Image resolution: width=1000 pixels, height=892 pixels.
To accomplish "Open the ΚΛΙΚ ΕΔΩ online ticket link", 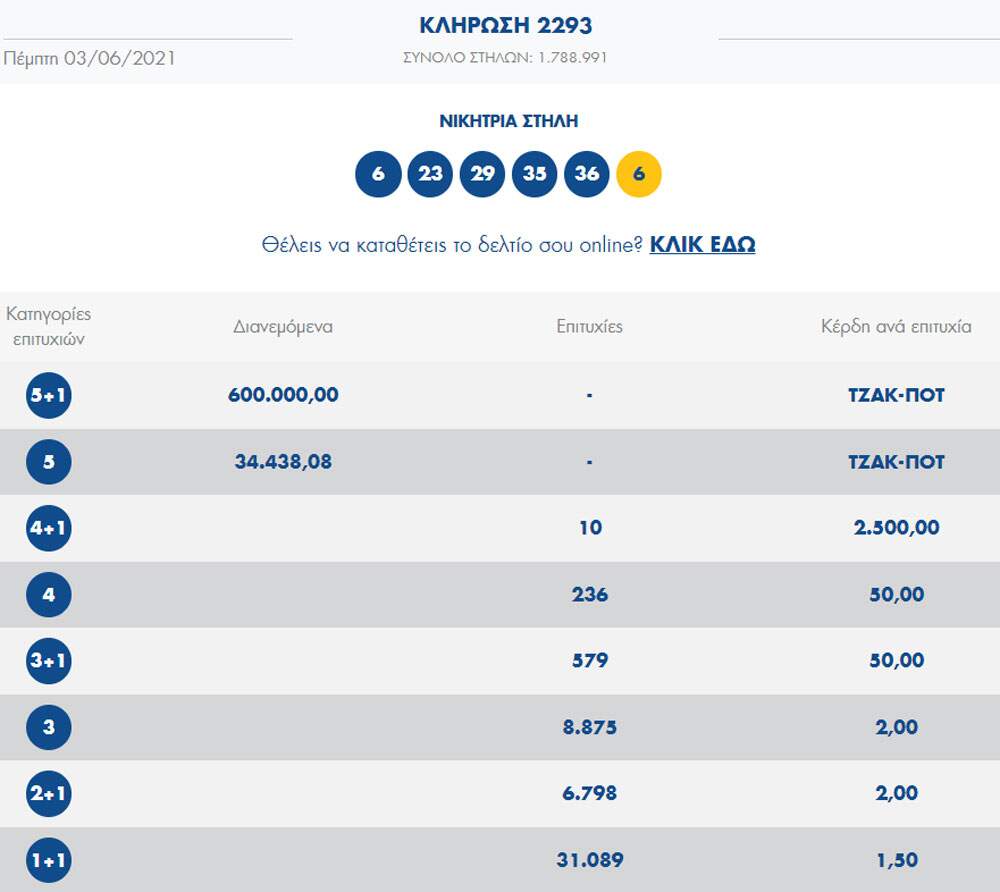I will [702, 245].
